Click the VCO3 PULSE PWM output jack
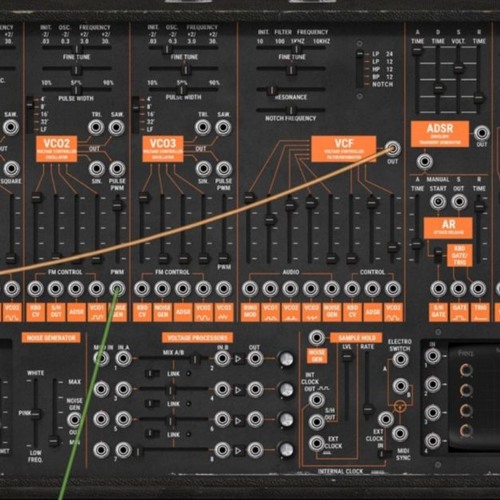Image resolution: width=500 pixels, height=500 pixels. [x=224, y=169]
